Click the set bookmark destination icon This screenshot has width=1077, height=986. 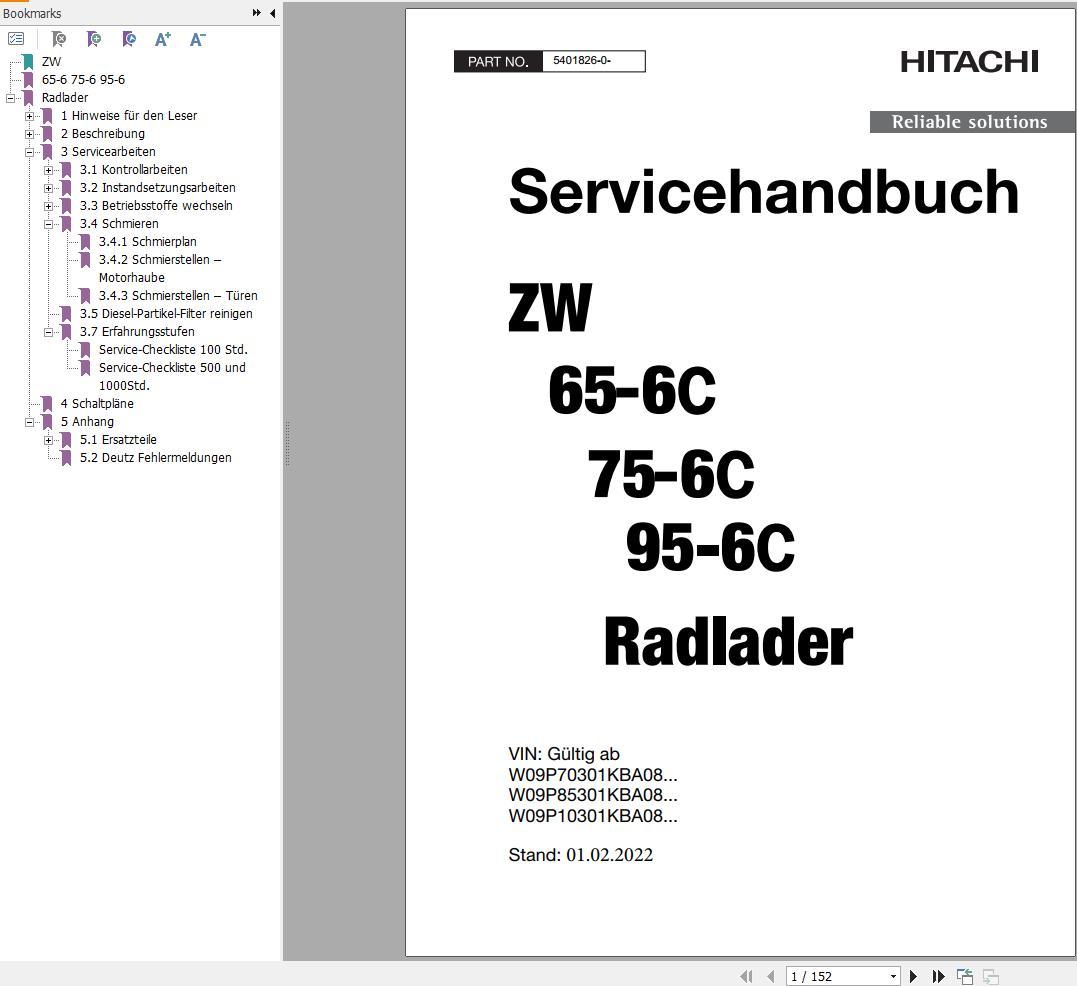[x=129, y=39]
